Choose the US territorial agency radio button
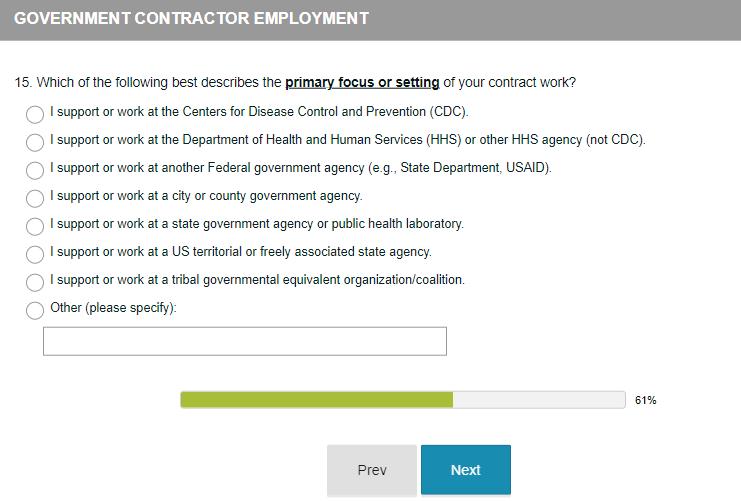Screen dimensions: 741x501 pos(35,255)
